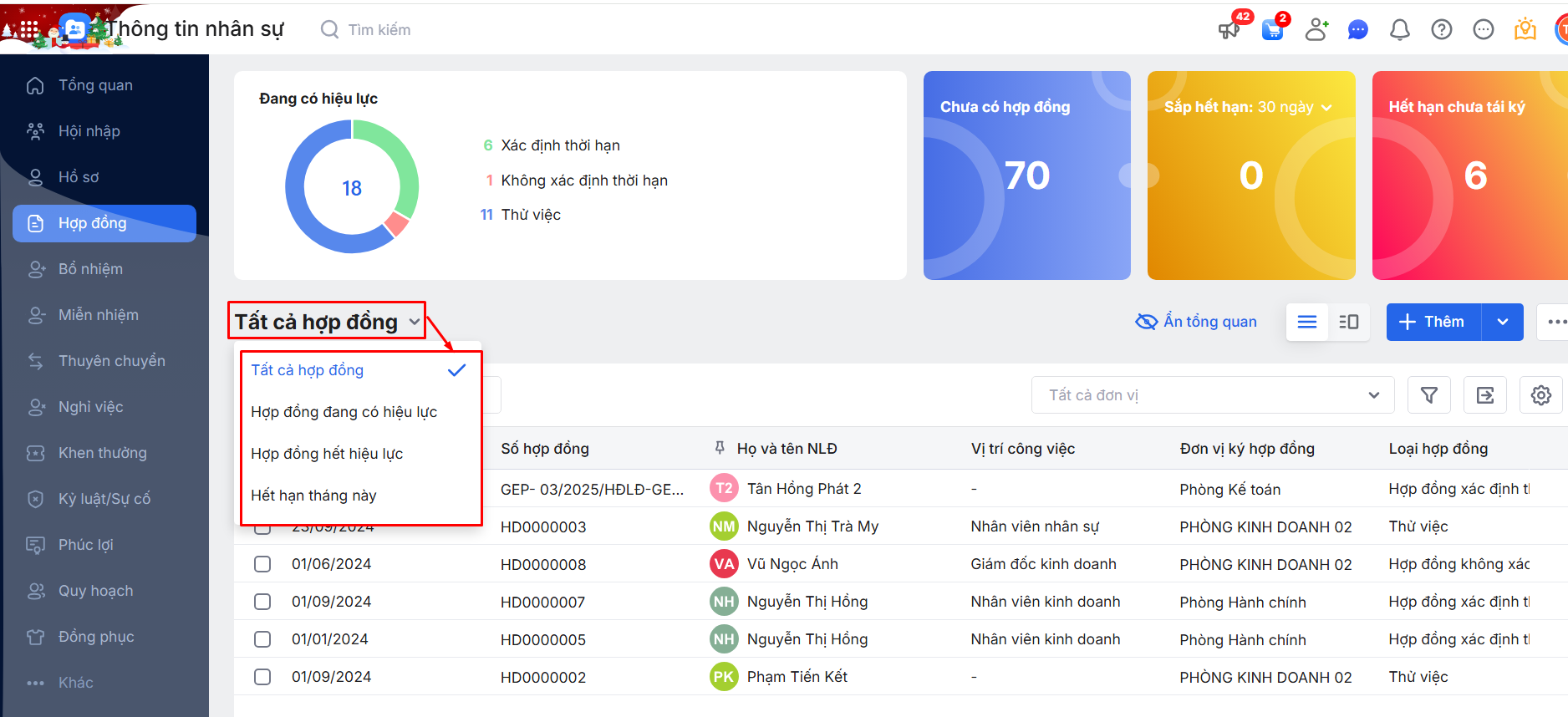Click the Phạm Tiến Kết avatar
This screenshot has width=1568, height=717.
pos(724,677)
